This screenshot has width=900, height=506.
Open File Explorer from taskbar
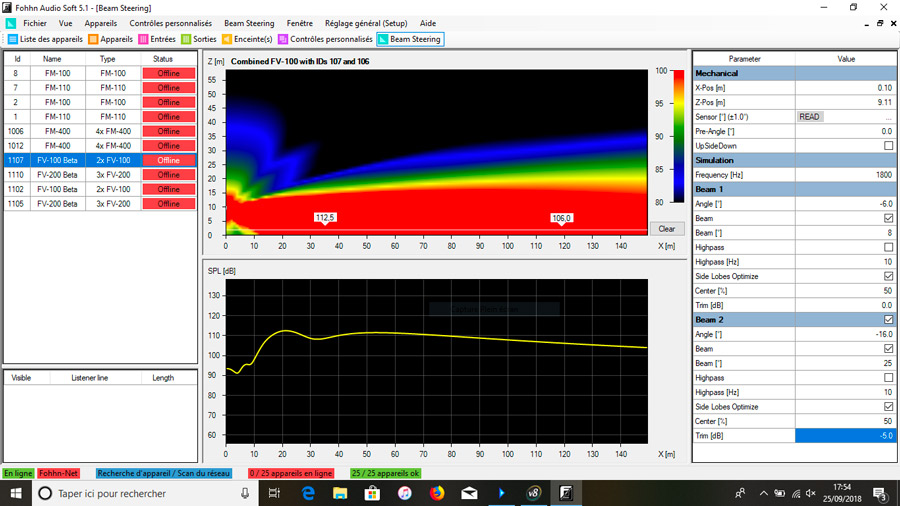pyautogui.click(x=340, y=493)
